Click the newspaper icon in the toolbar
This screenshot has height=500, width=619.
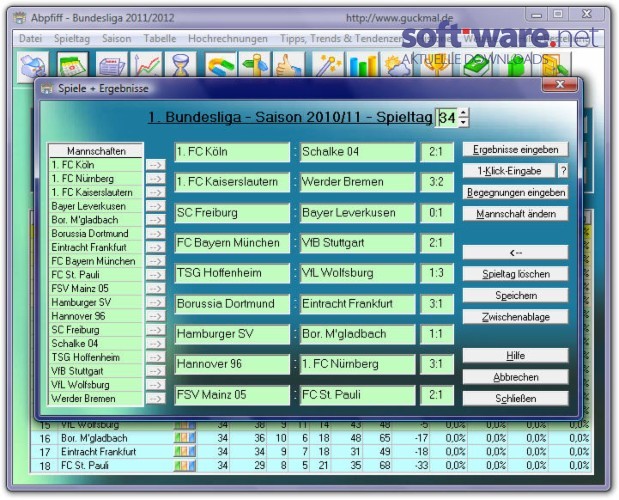pyautogui.click(x=111, y=66)
